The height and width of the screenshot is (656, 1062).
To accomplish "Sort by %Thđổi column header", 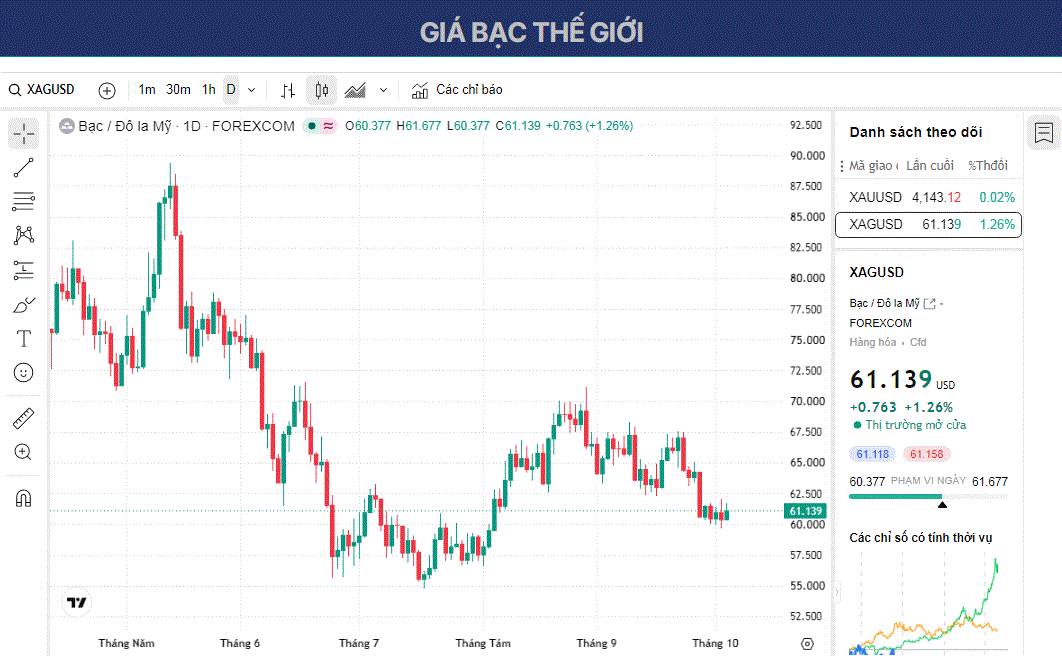I will tap(987, 166).
